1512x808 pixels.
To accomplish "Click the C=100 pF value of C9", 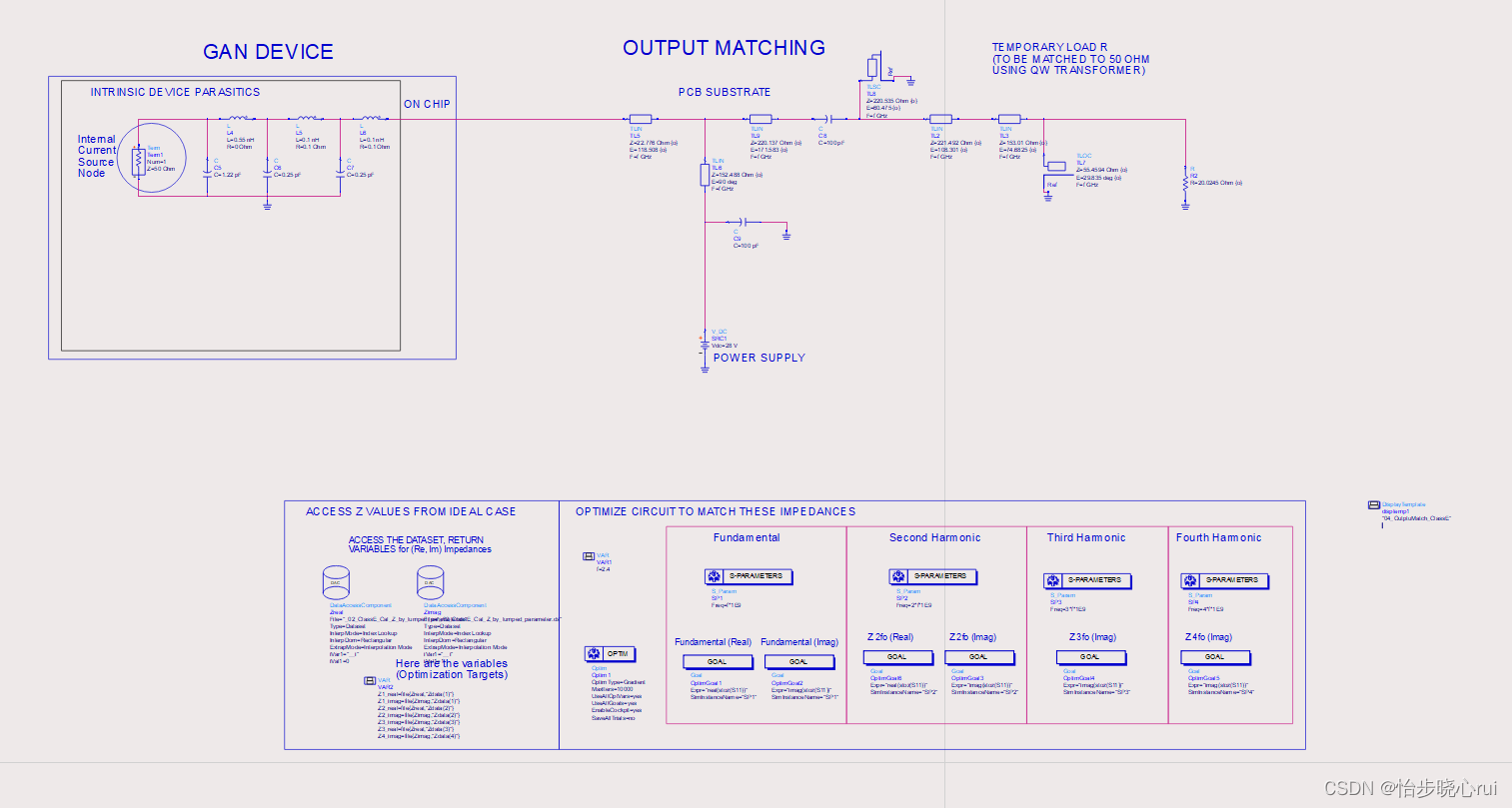I will pyautogui.click(x=747, y=246).
